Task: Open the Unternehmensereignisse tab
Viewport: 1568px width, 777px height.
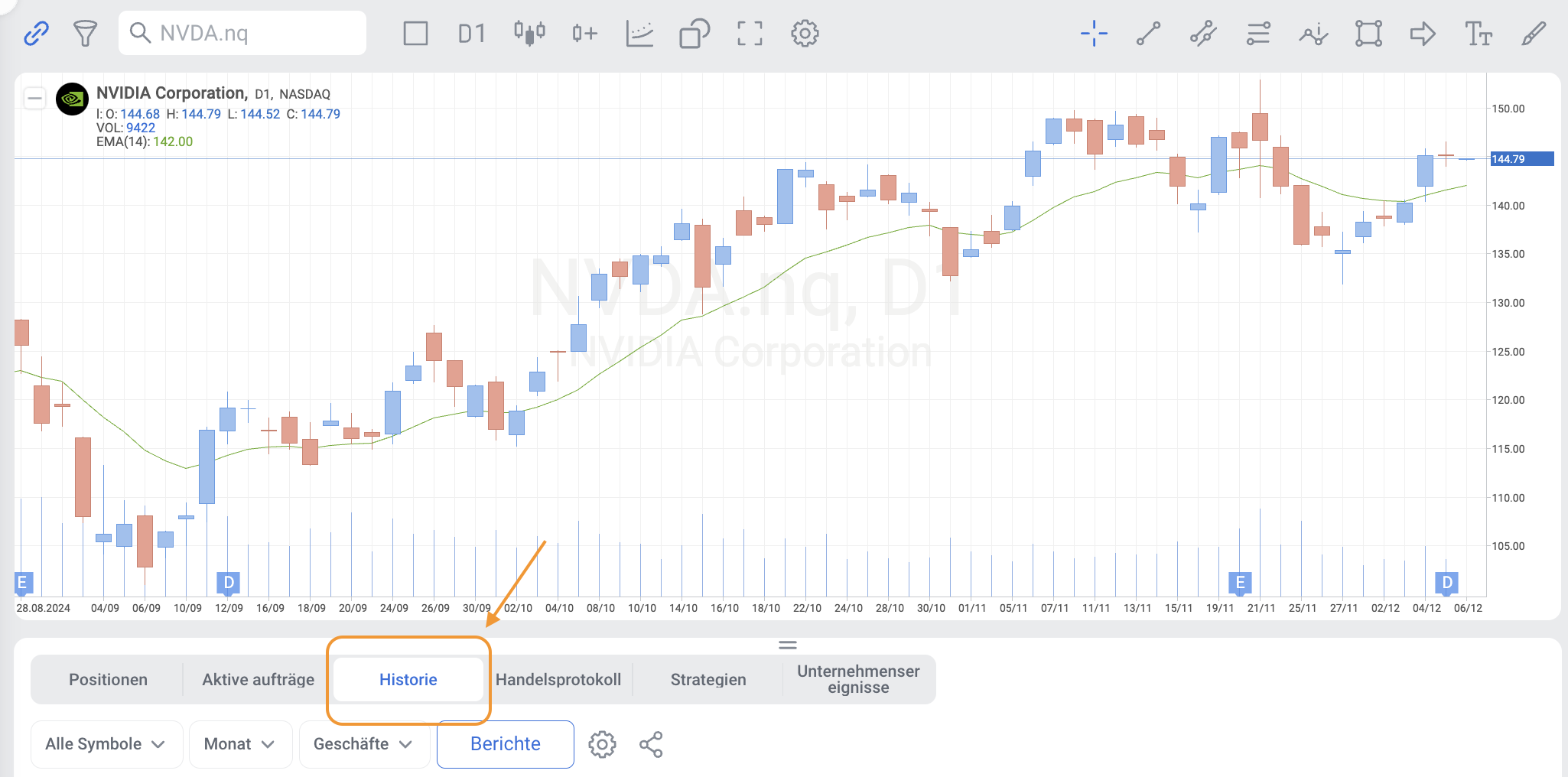Action: 858,680
